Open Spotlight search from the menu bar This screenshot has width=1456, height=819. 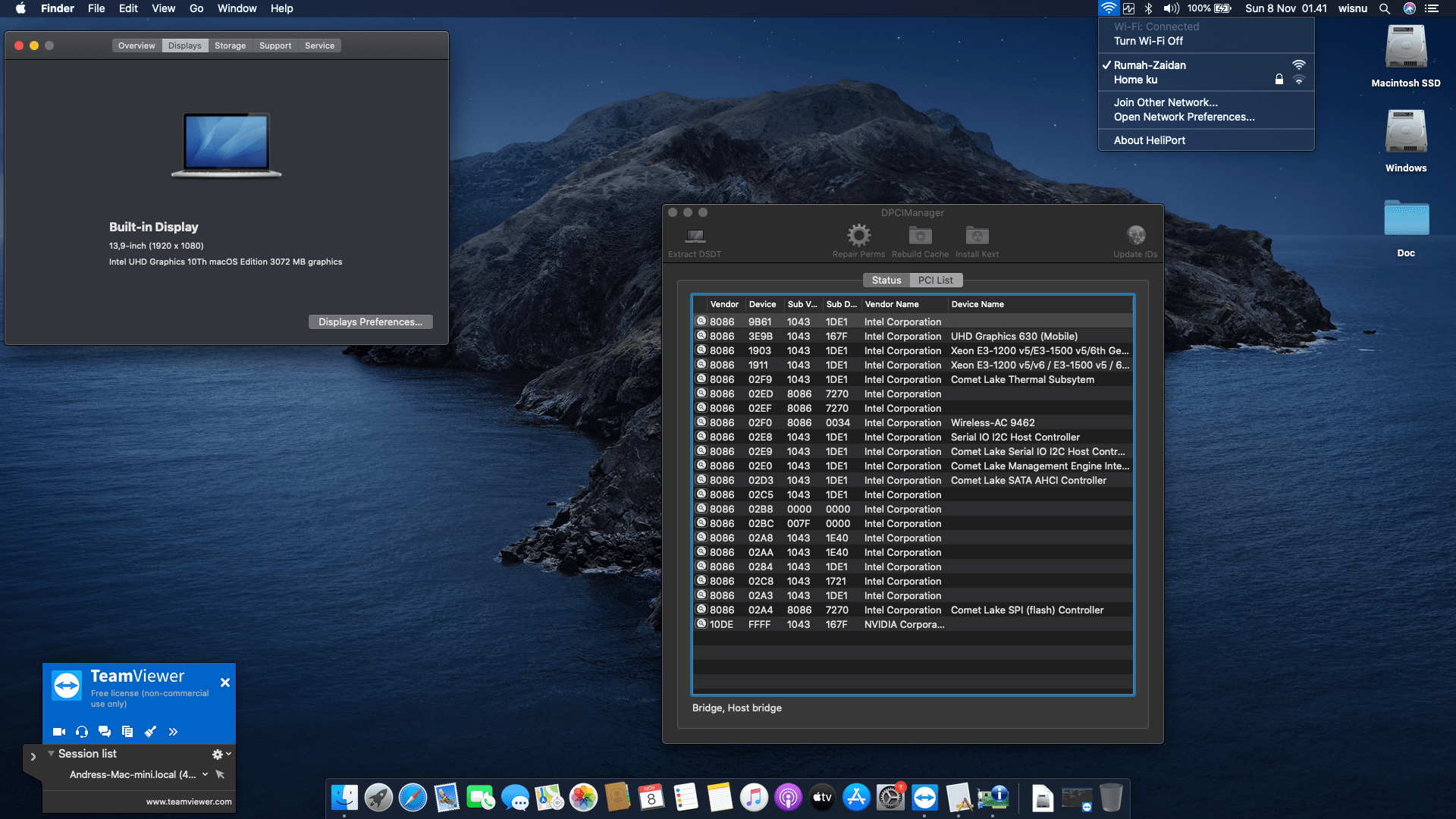click(x=1385, y=8)
